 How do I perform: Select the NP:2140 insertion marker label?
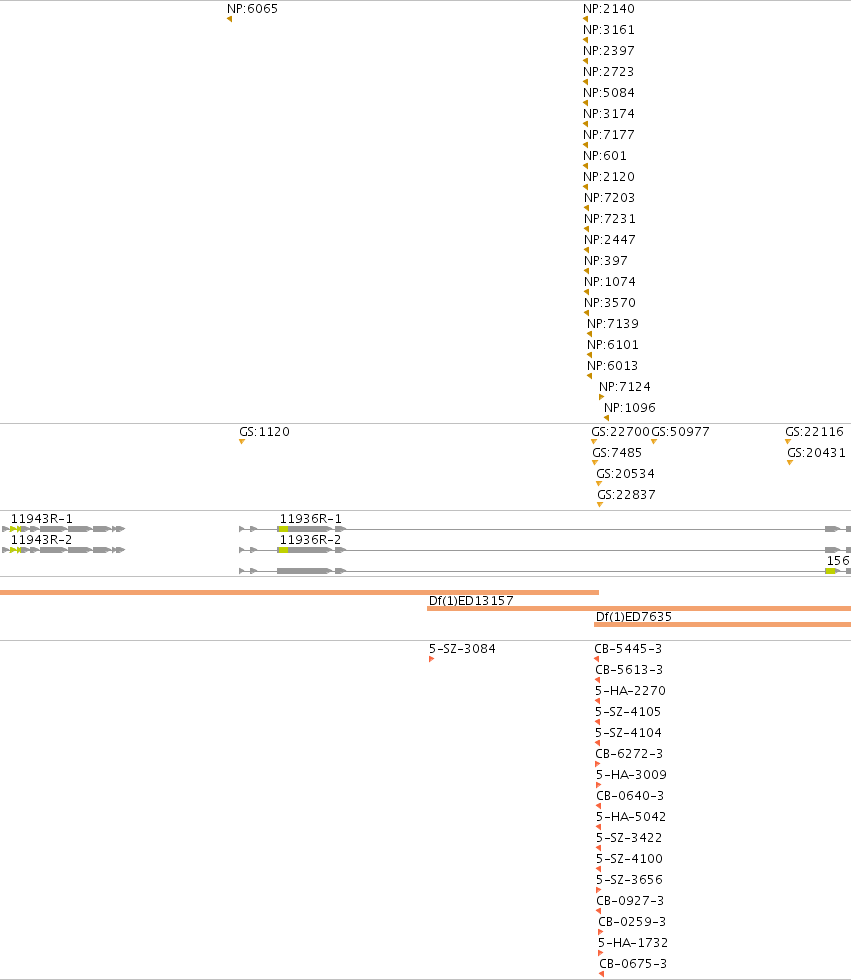[x=609, y=9]
